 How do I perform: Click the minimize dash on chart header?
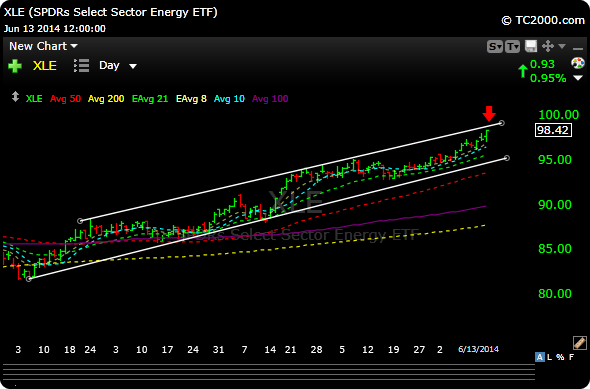578,49
